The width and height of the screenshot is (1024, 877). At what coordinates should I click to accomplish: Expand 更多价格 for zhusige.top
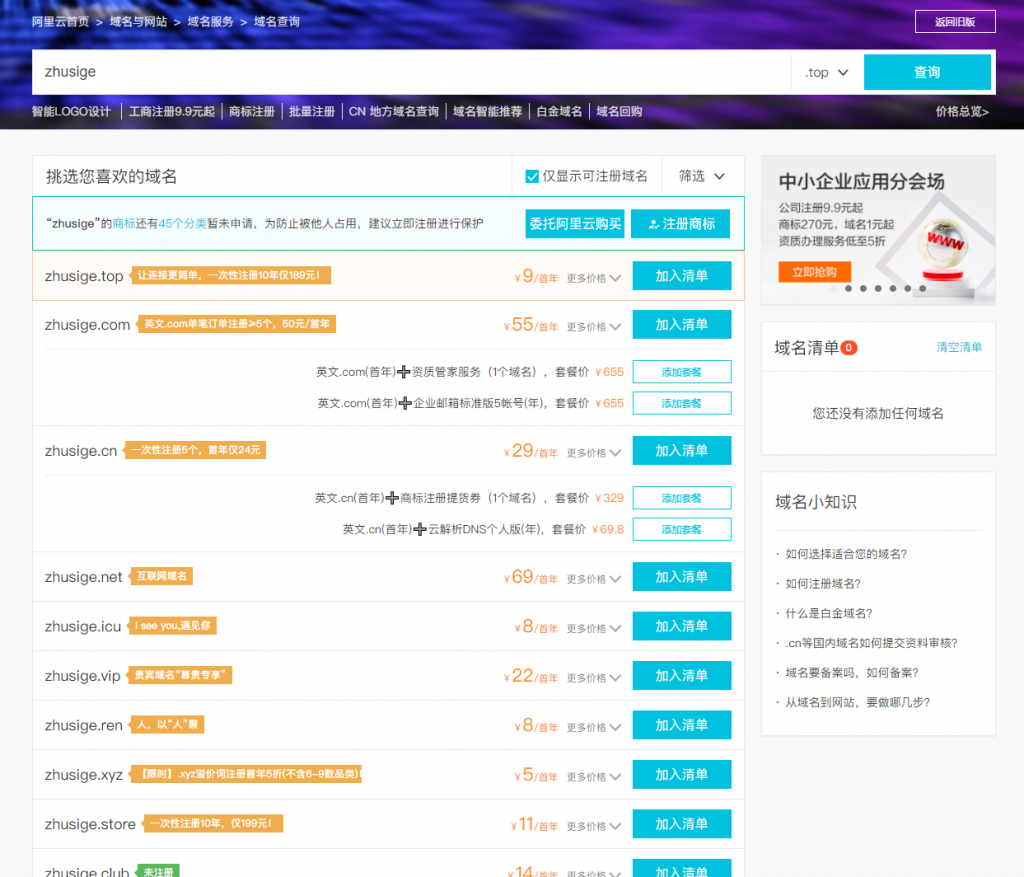pyautogui.click(x=594, y=278)
